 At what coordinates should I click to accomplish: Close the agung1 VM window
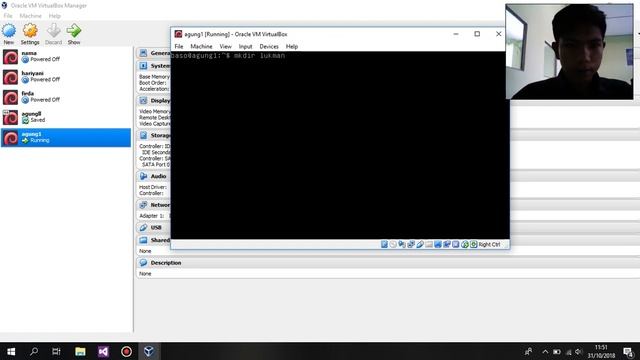click(498, 34)
